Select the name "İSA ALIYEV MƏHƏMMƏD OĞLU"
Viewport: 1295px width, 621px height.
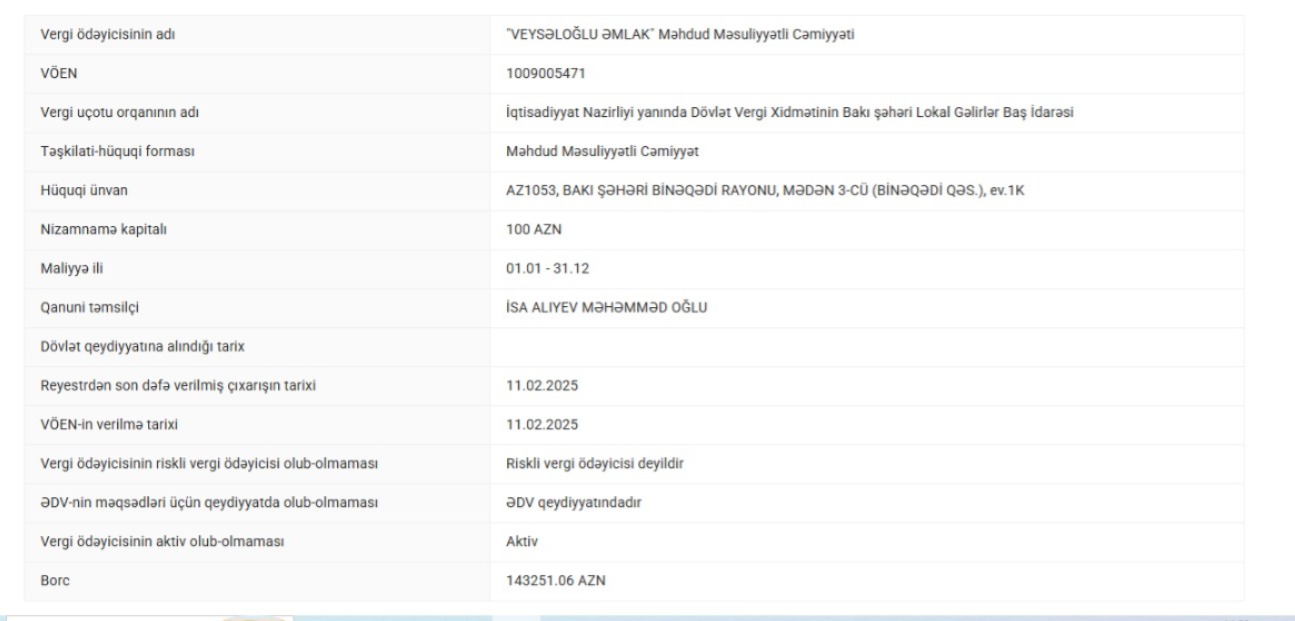point(607,309)
